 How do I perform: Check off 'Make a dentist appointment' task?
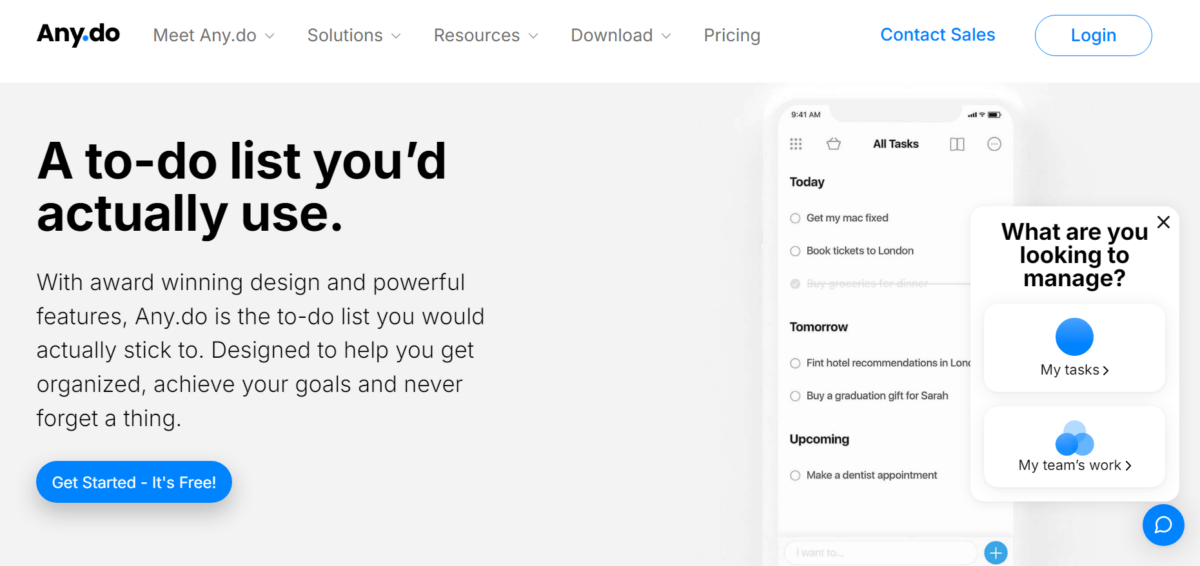click(795, 476)
